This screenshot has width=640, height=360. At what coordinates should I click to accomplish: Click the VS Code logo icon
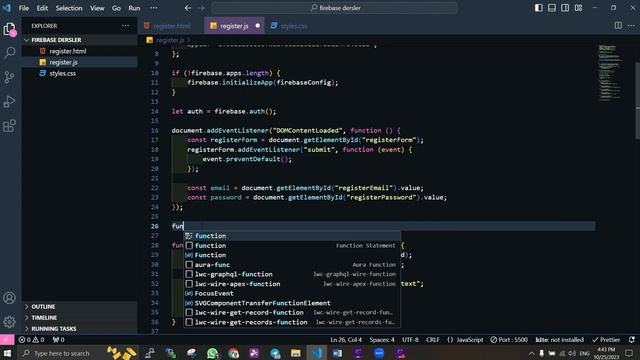7,8
